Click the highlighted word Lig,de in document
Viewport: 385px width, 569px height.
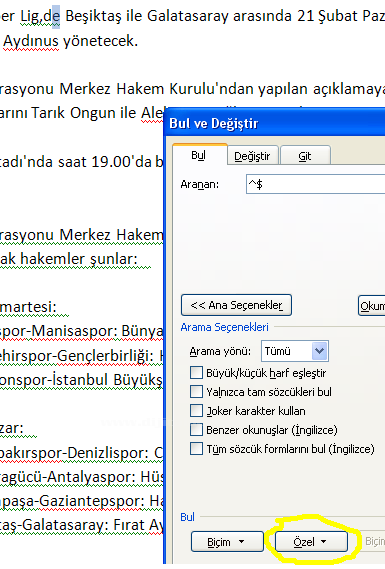pyautogui.click(x=40, y=16)
